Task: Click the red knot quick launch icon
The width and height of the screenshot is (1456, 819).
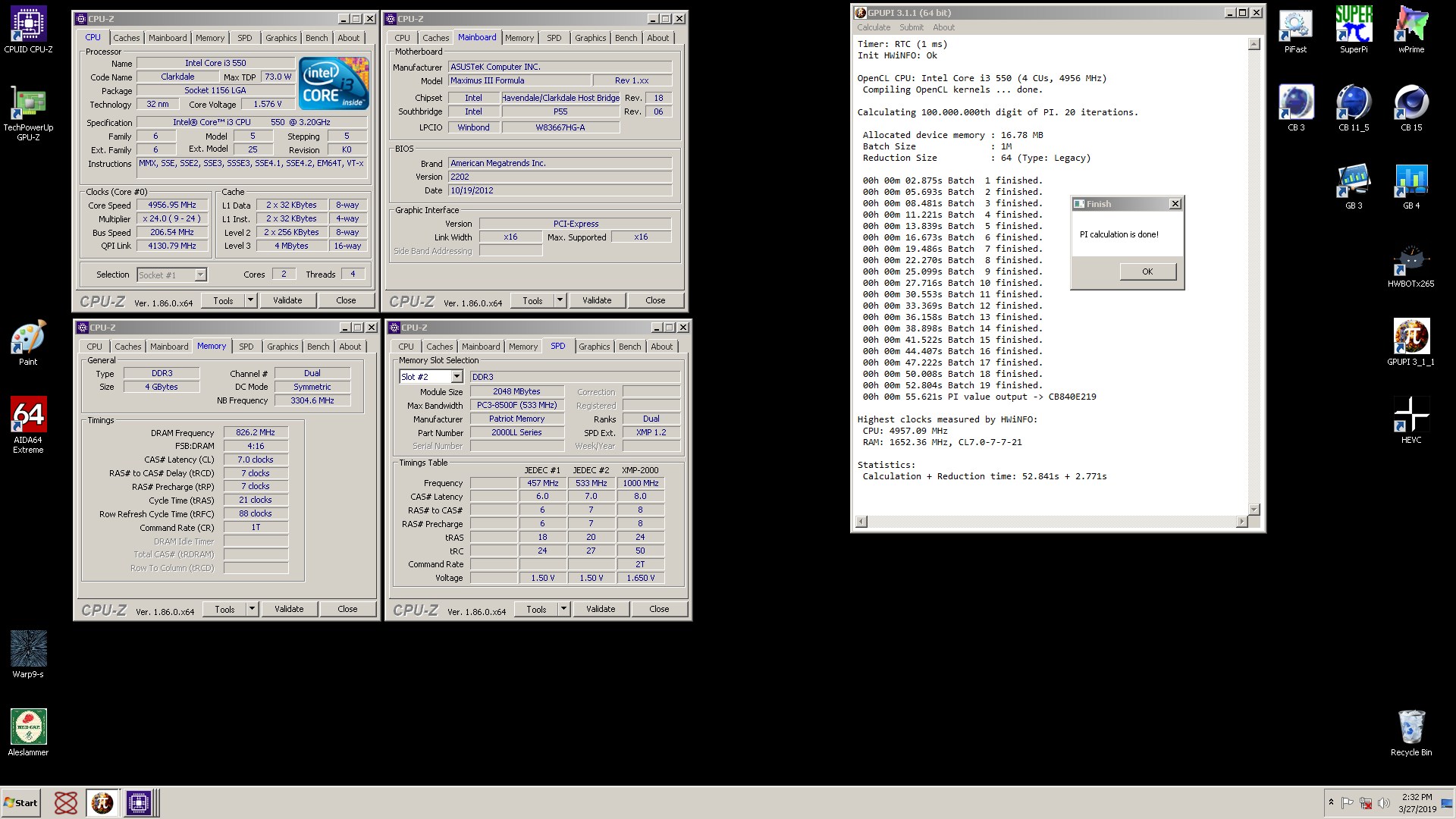Action: pos(66,802)
